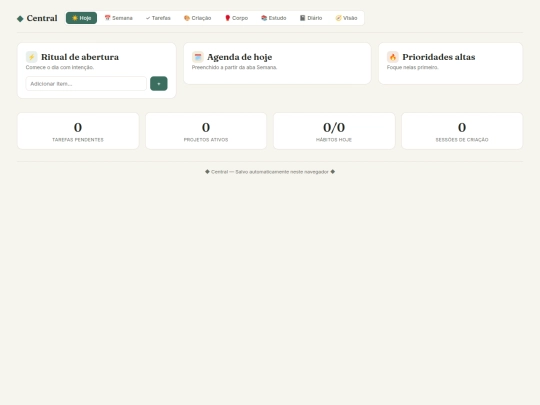Select the Corpo tab
The width and height of the screenshot is (540, 405).
coord(236,18)
